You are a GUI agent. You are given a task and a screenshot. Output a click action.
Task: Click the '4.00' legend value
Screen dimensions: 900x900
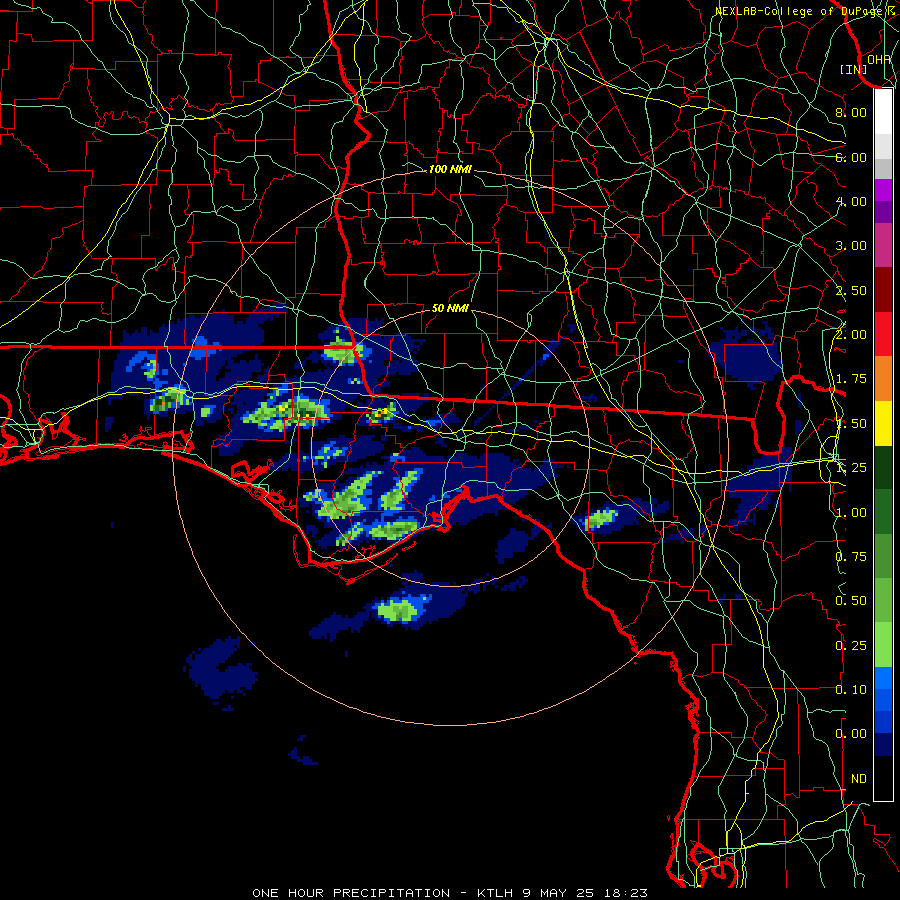pyautogui.click(x=851, y=201)
